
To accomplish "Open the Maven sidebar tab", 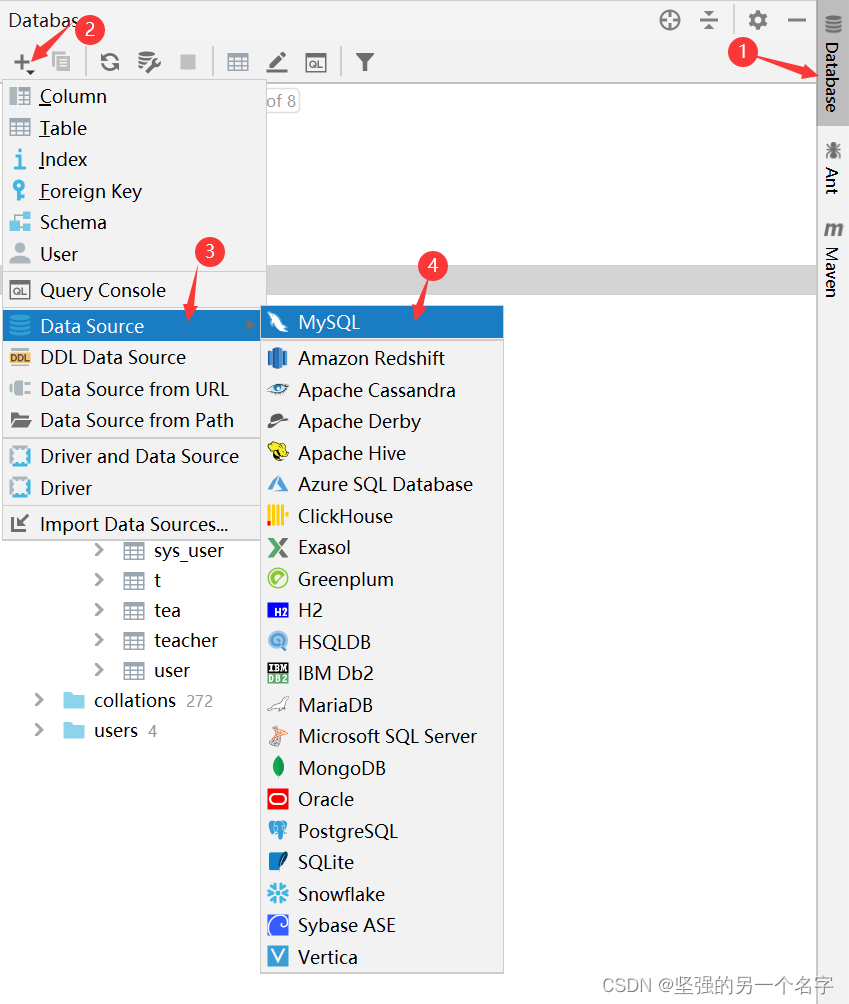I will pyautogui.click(x=832, y=258).
